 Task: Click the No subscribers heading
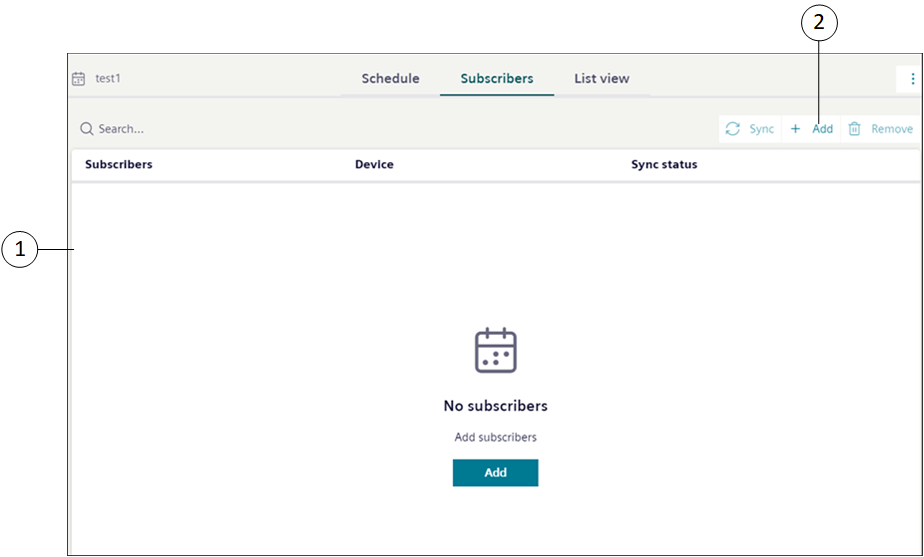point(495,406)
